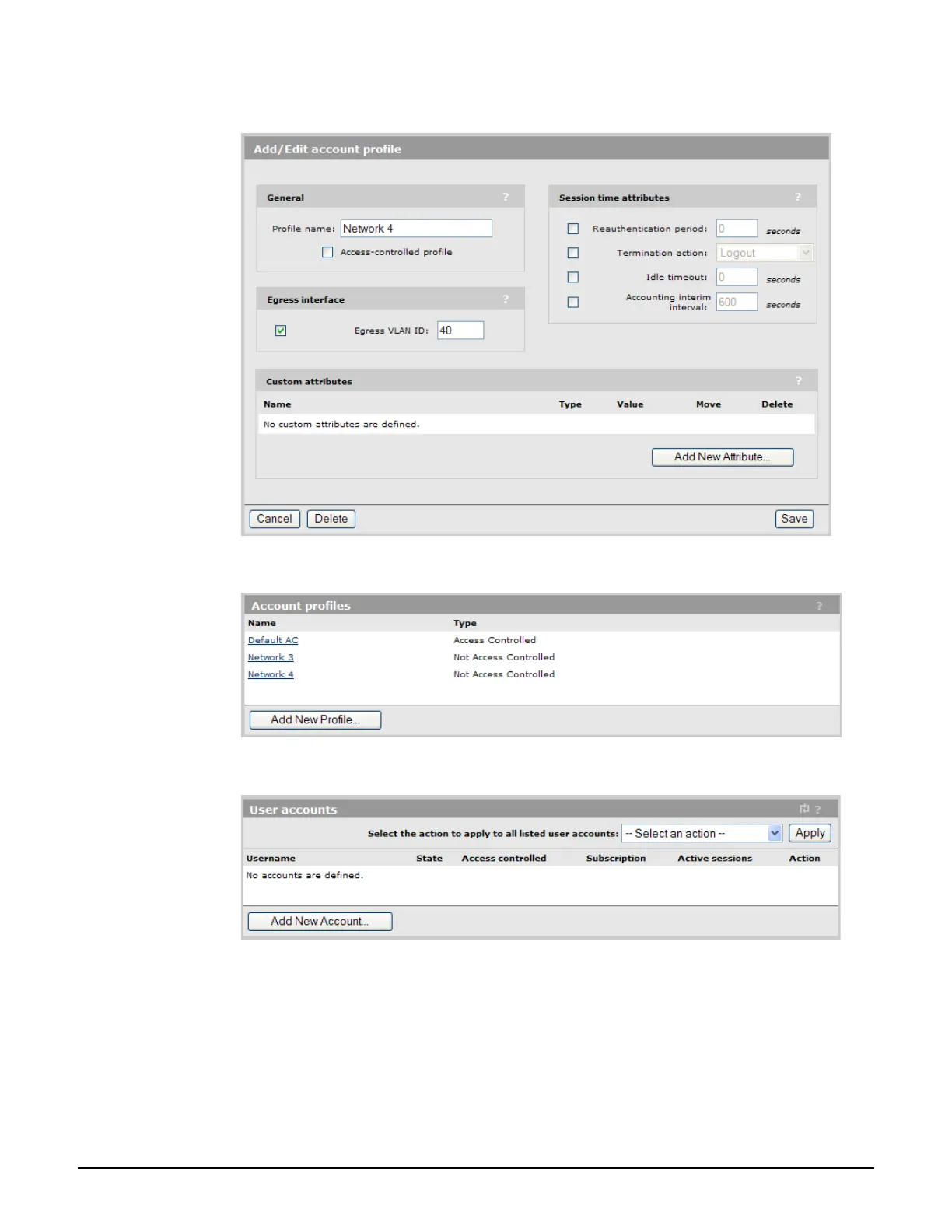Viewport: 952px width, 1232px height.
Task: Apply the selected user account action
Action: (x=810, y=833)
